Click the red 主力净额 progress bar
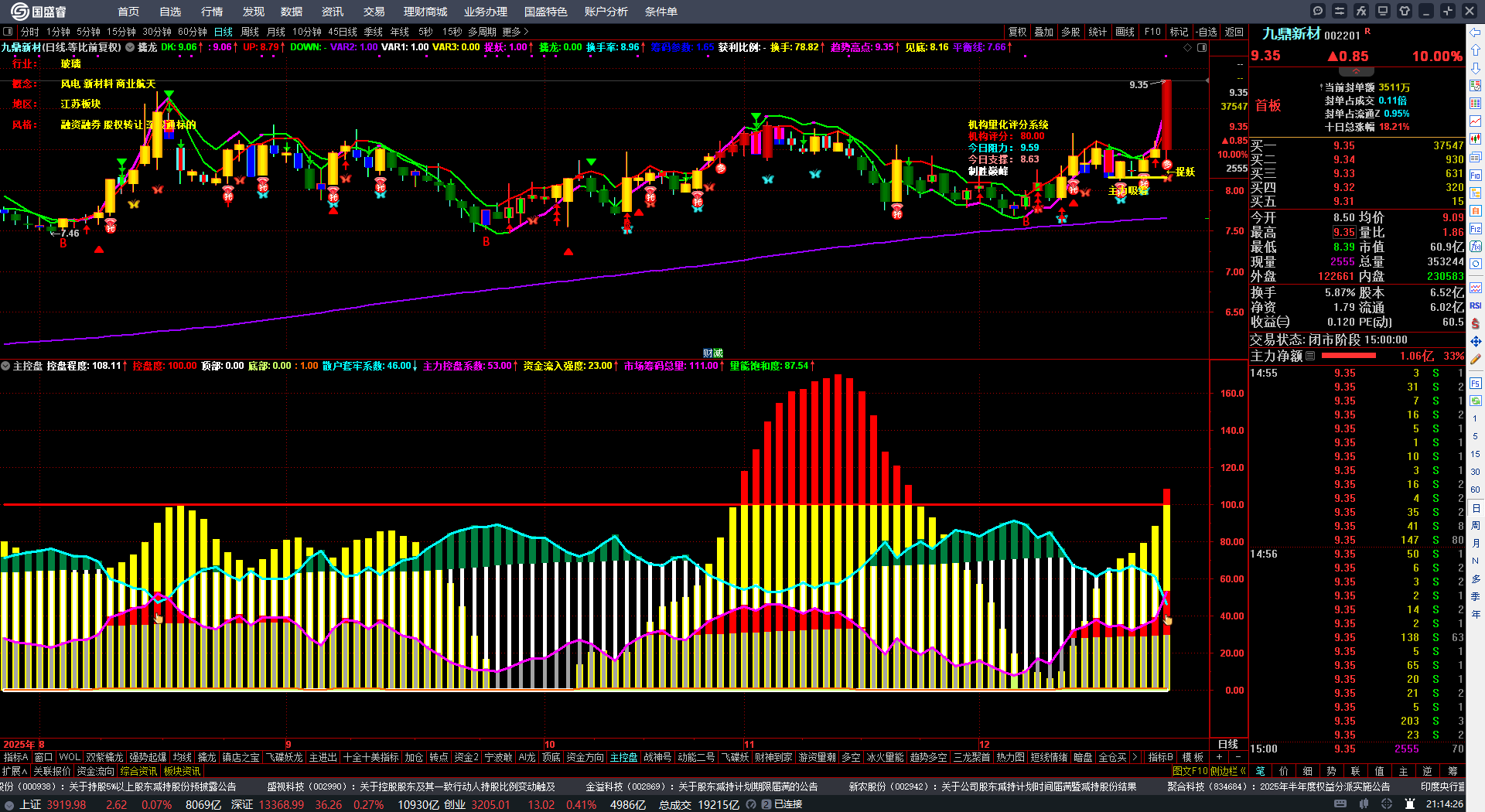Image resolution: width=1485 pixels, height=812 pixels. 1349,356
